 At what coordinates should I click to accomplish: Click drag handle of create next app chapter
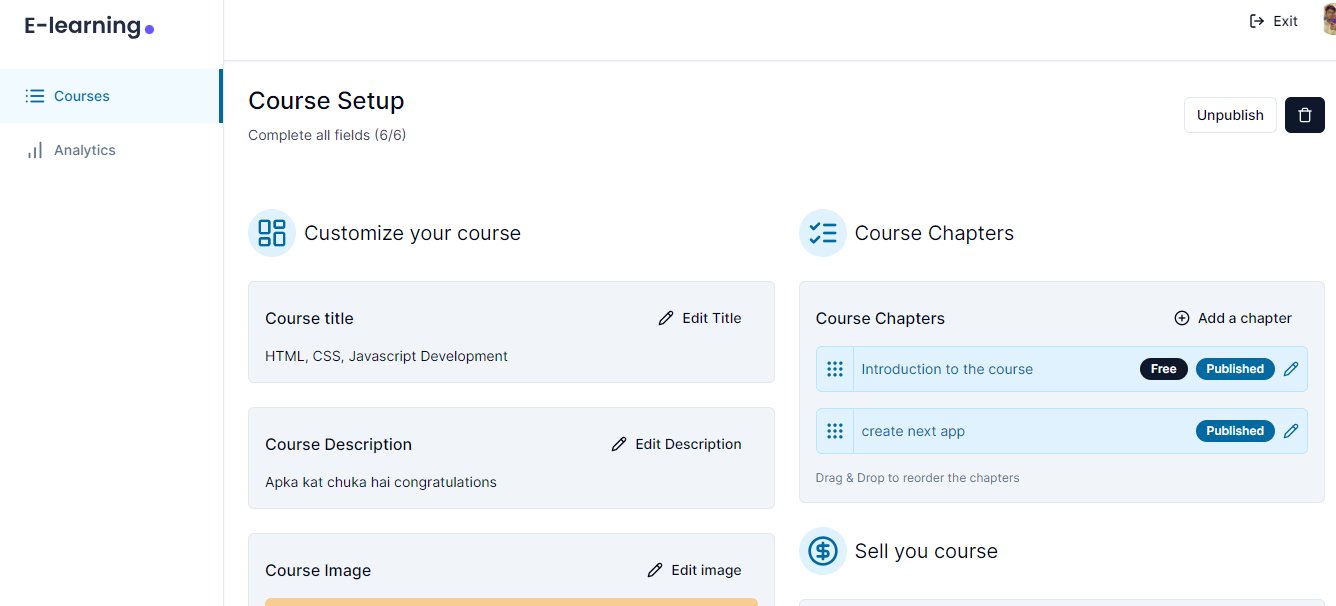[835, 431]
